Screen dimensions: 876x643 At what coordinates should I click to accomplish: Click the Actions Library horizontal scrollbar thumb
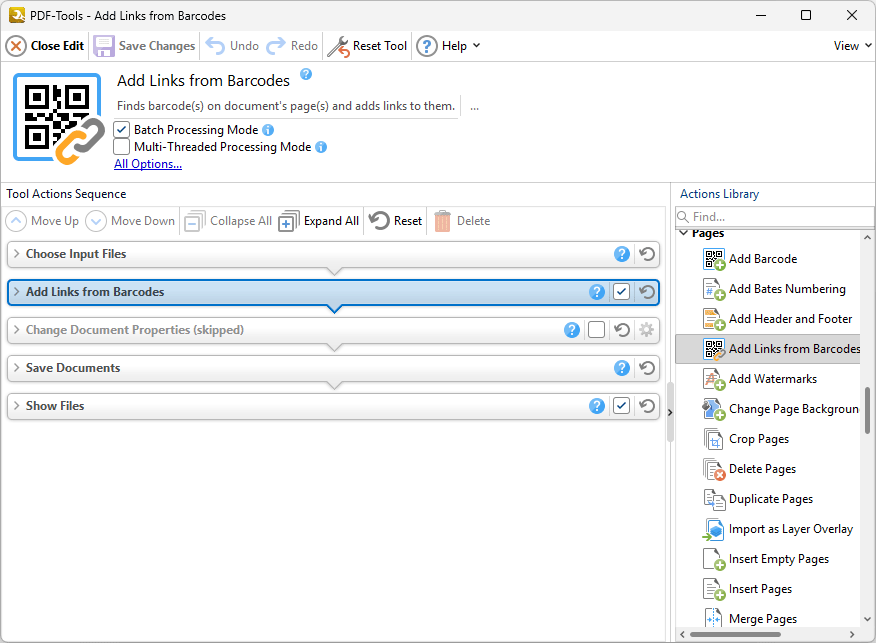pyautogui.click(x=735, y=635)
